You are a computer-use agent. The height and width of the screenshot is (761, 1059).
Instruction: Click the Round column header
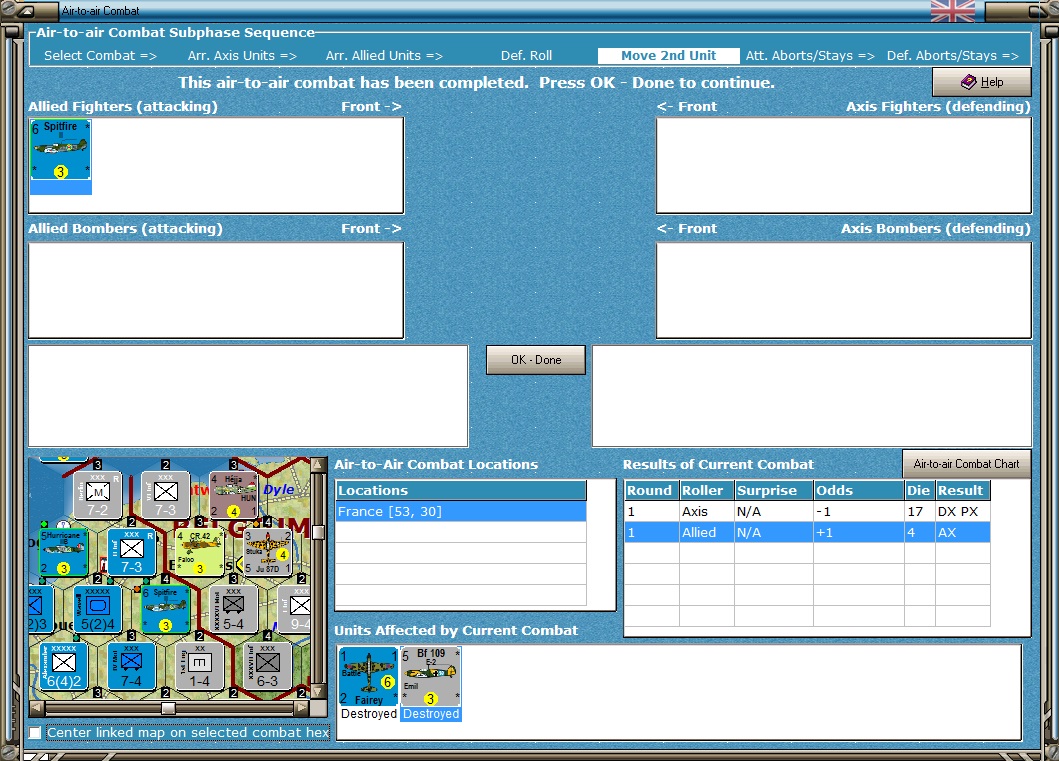[651, 490]
